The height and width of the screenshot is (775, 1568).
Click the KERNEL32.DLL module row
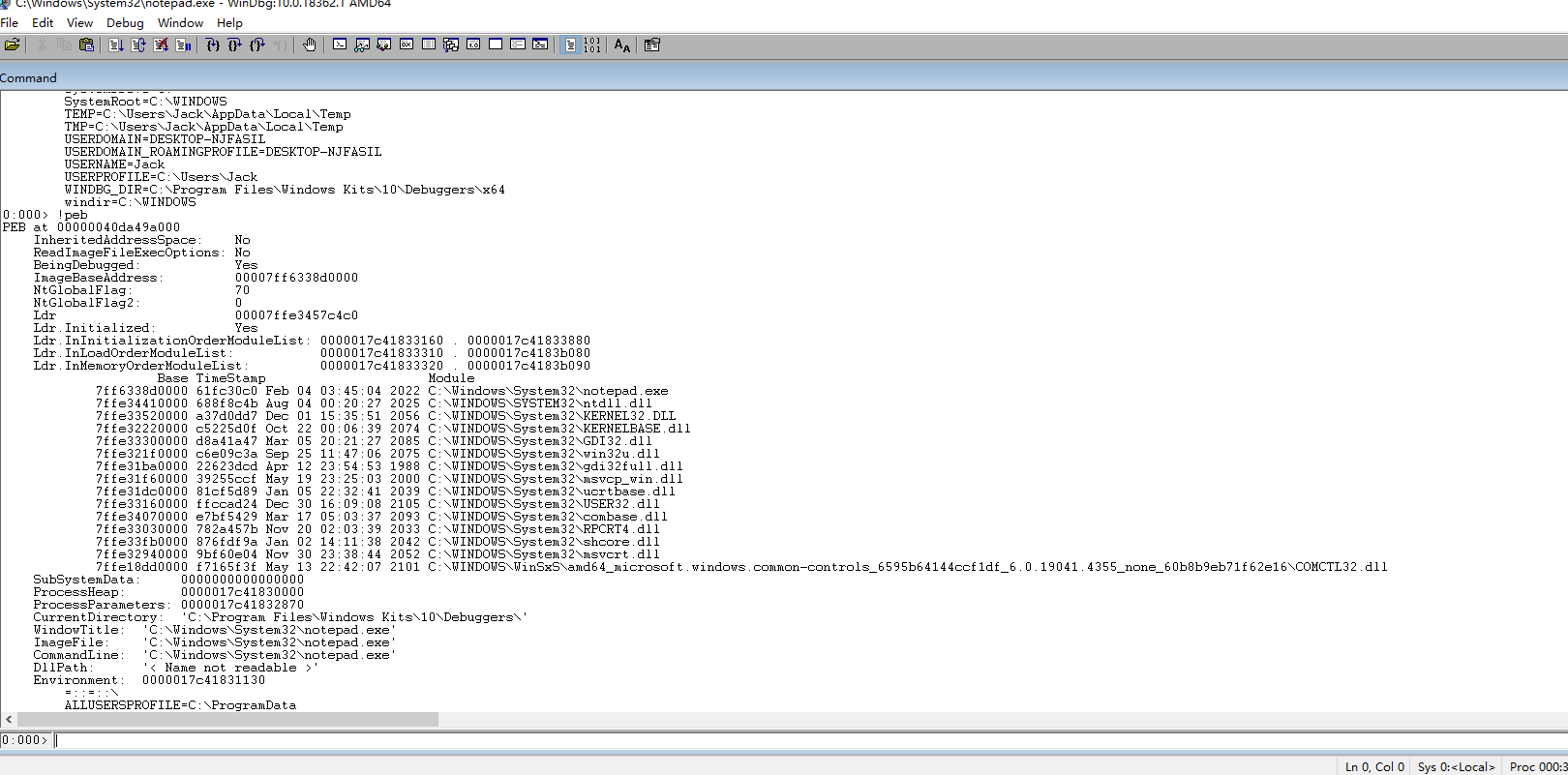[x=385, y=416]
